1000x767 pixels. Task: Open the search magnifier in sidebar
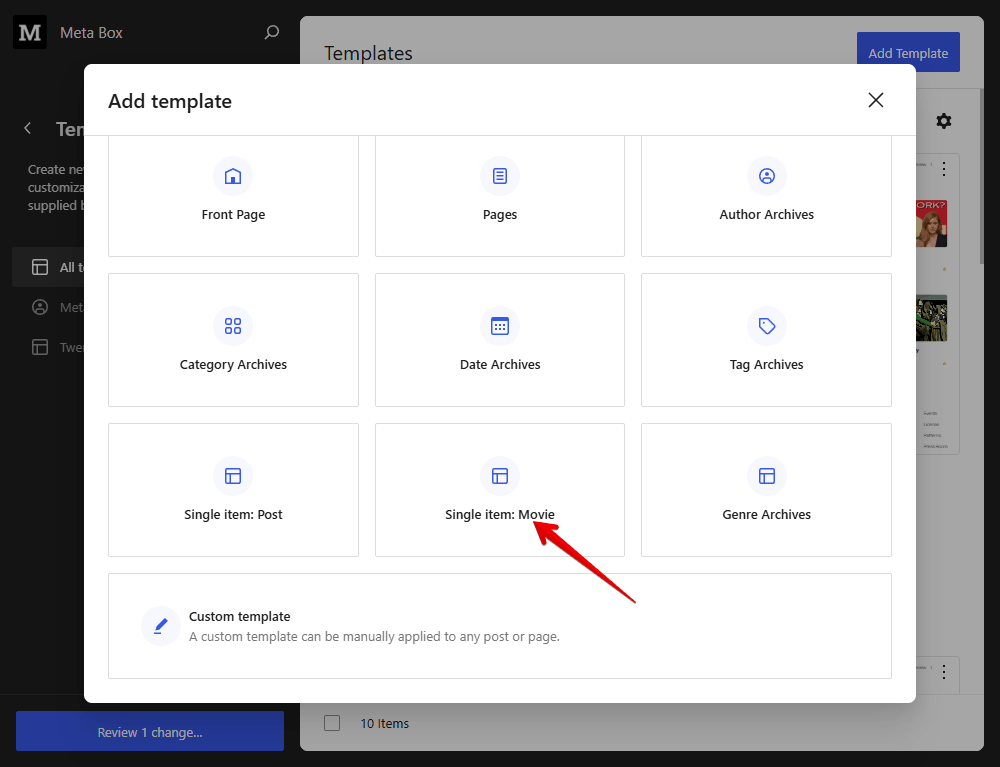click(x=272, y=32)
